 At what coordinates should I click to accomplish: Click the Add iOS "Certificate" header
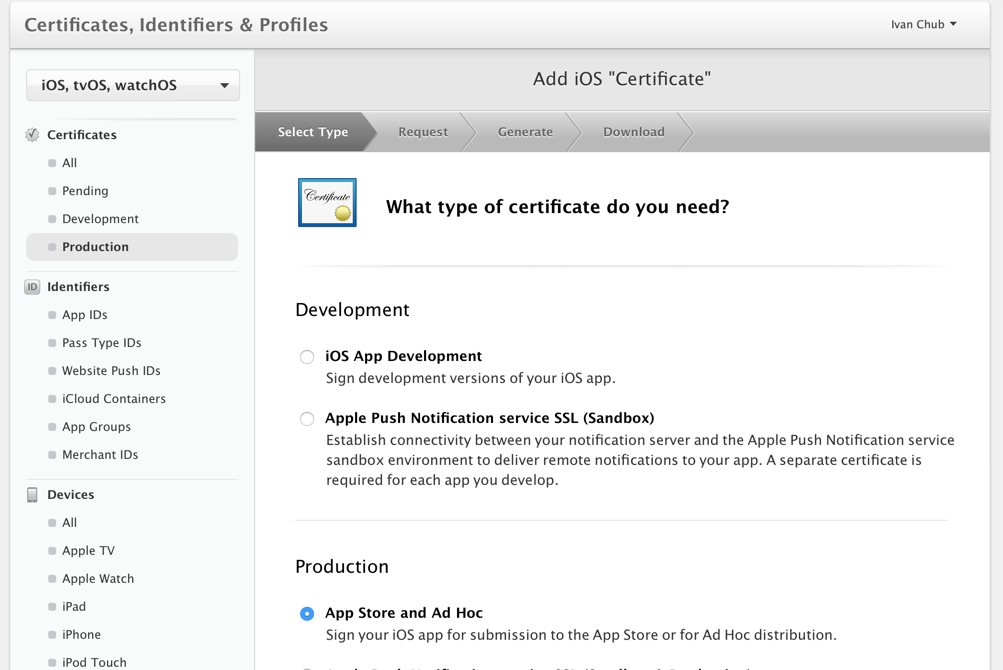[622, 79]
